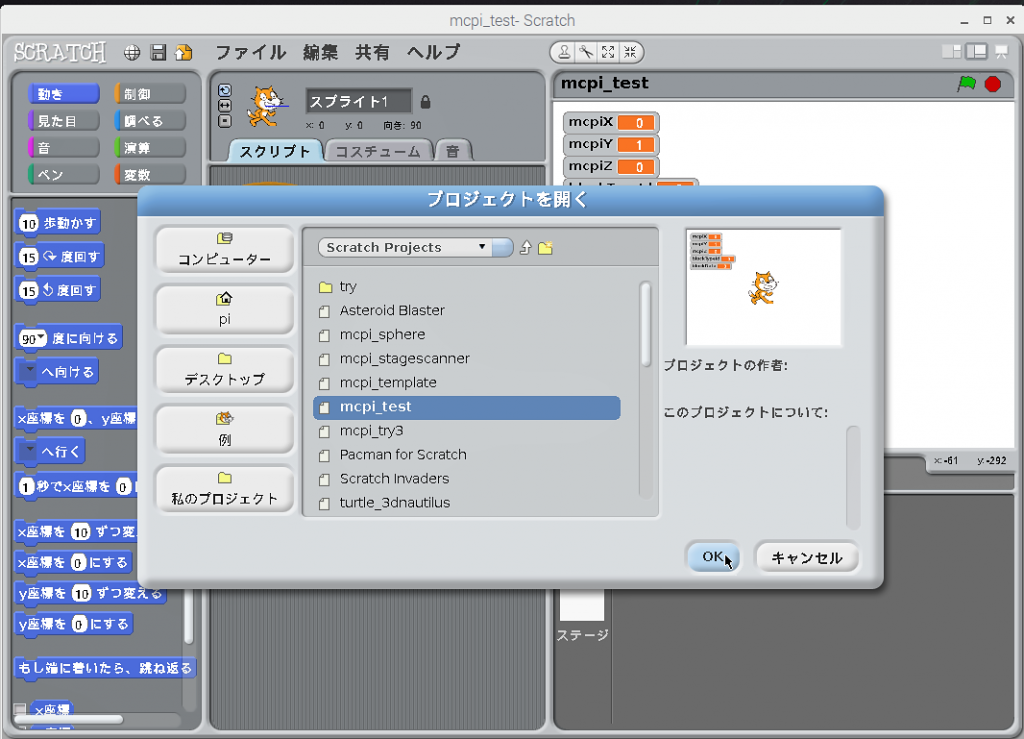1024x739 pixels.
Task: Select the 変数 block category
Action: point(150,174)
